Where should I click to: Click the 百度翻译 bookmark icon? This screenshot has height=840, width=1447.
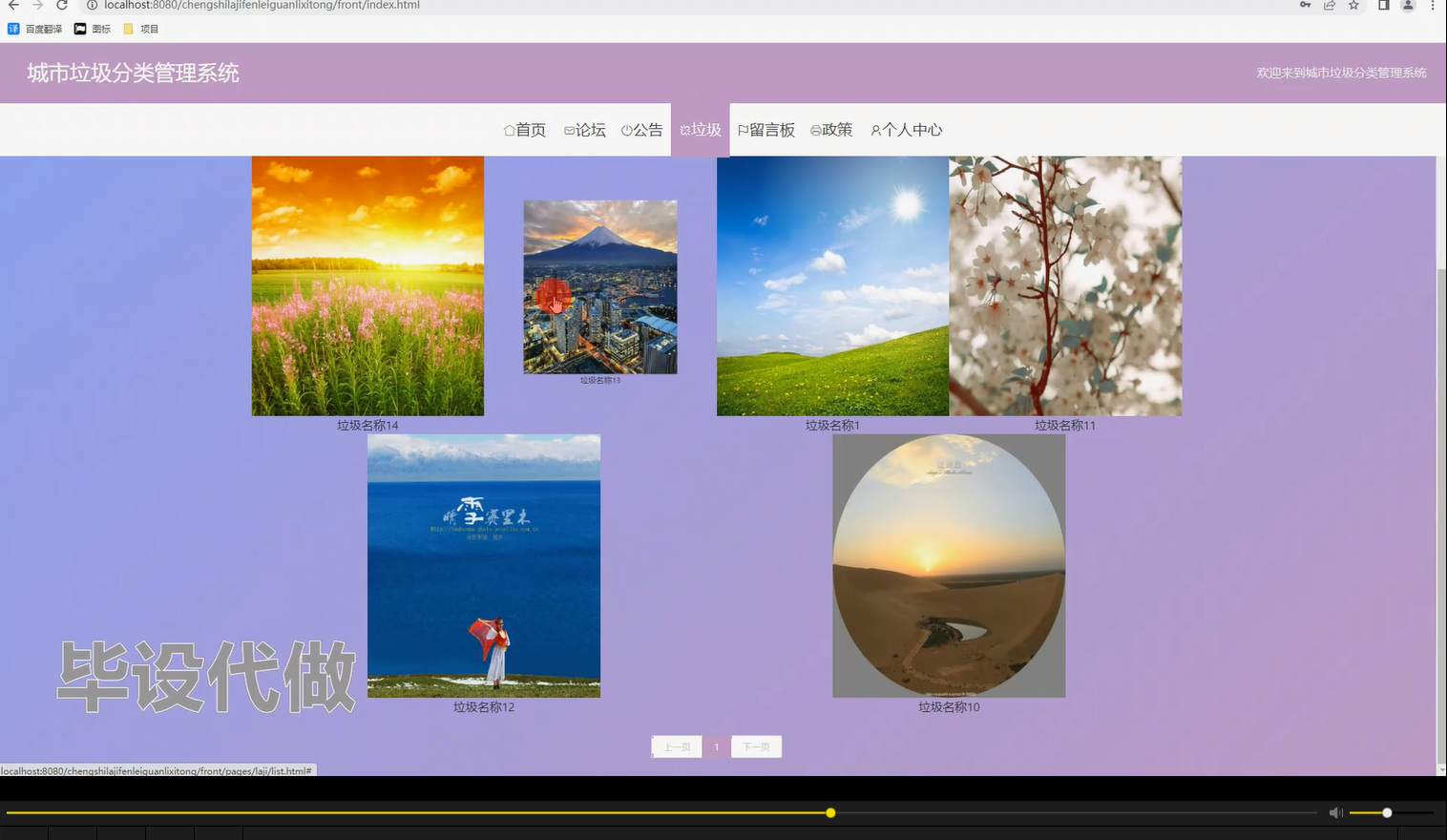pyautogui.click(x=11, y=28)
